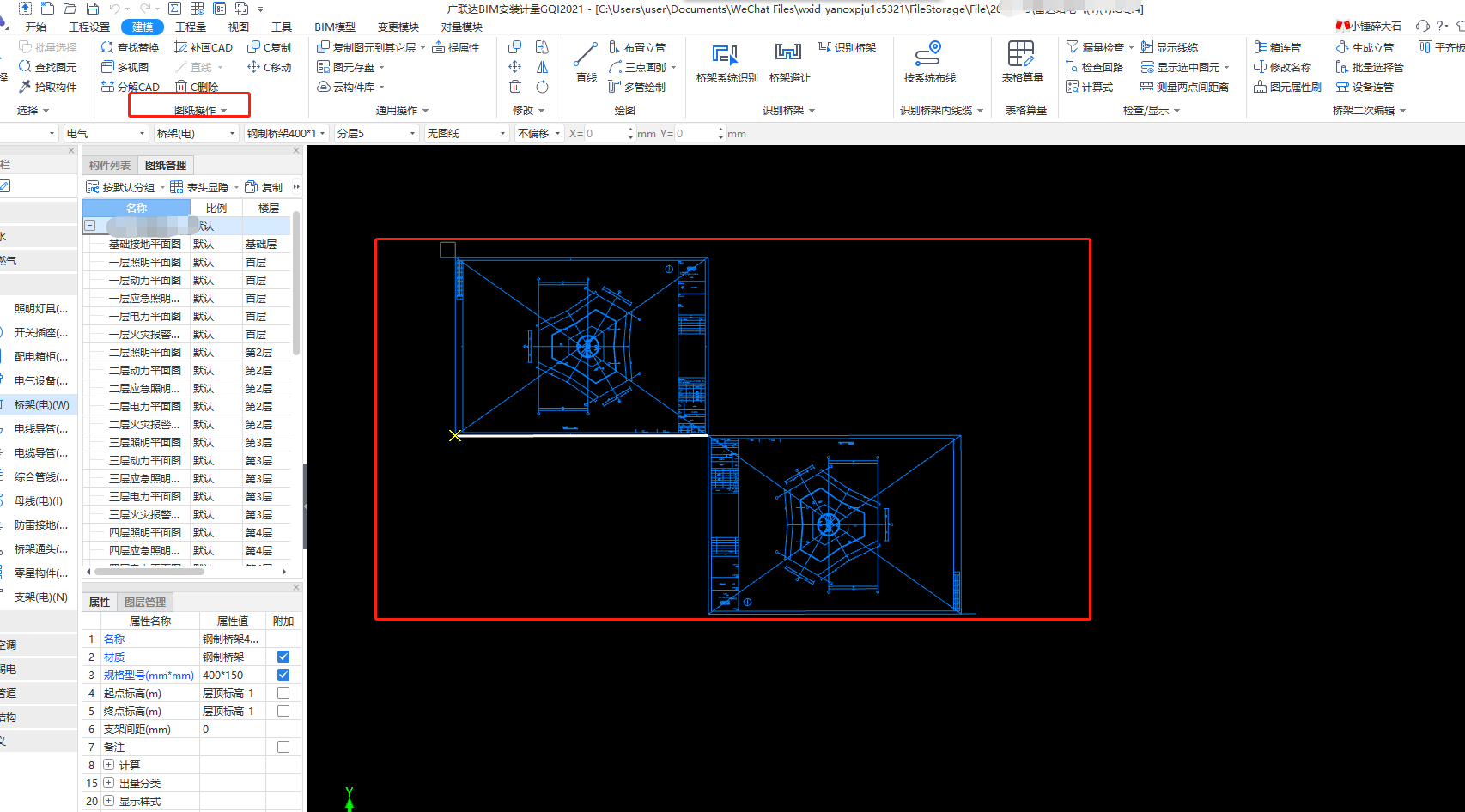Open the 多视图 multi-view tool
This screenshot has width=1465, height=812.
[x=125, y=67]
